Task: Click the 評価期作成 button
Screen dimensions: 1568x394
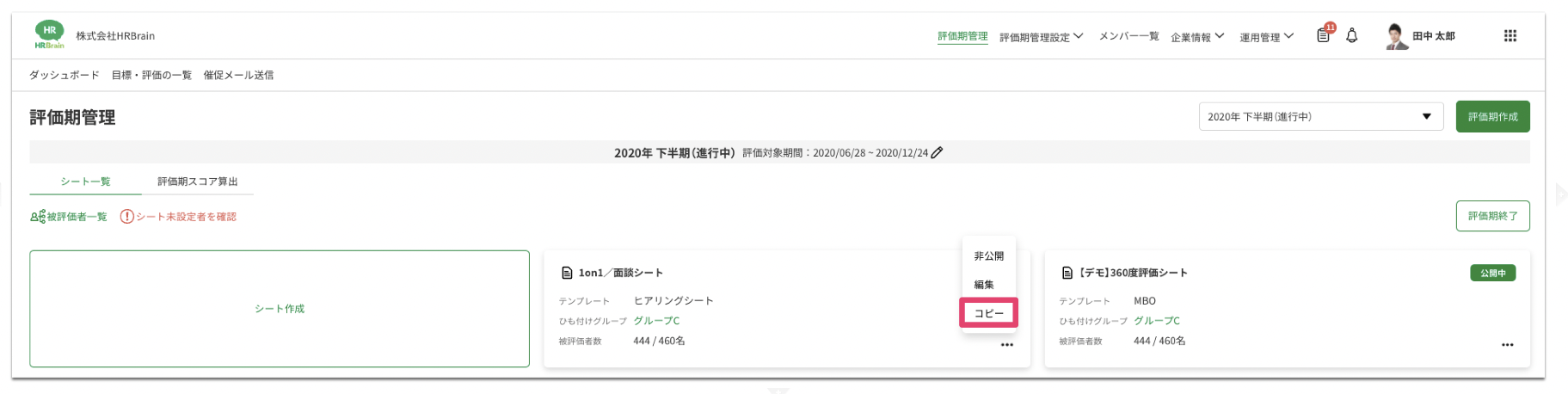Action: tap(1492, 117)
